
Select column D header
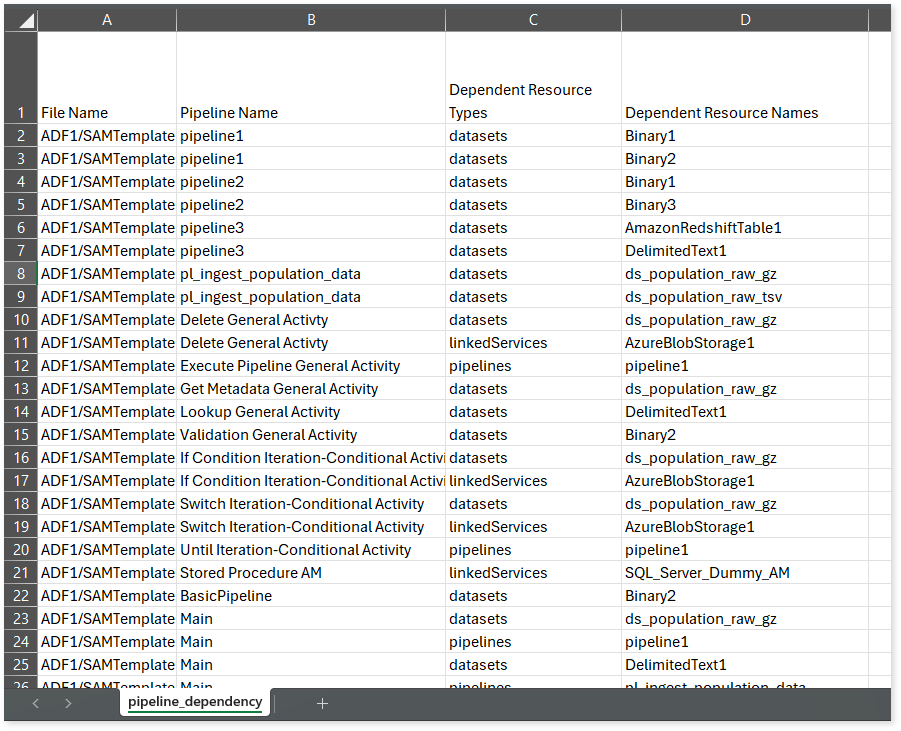pyautogui.click(x=744, y=20)
